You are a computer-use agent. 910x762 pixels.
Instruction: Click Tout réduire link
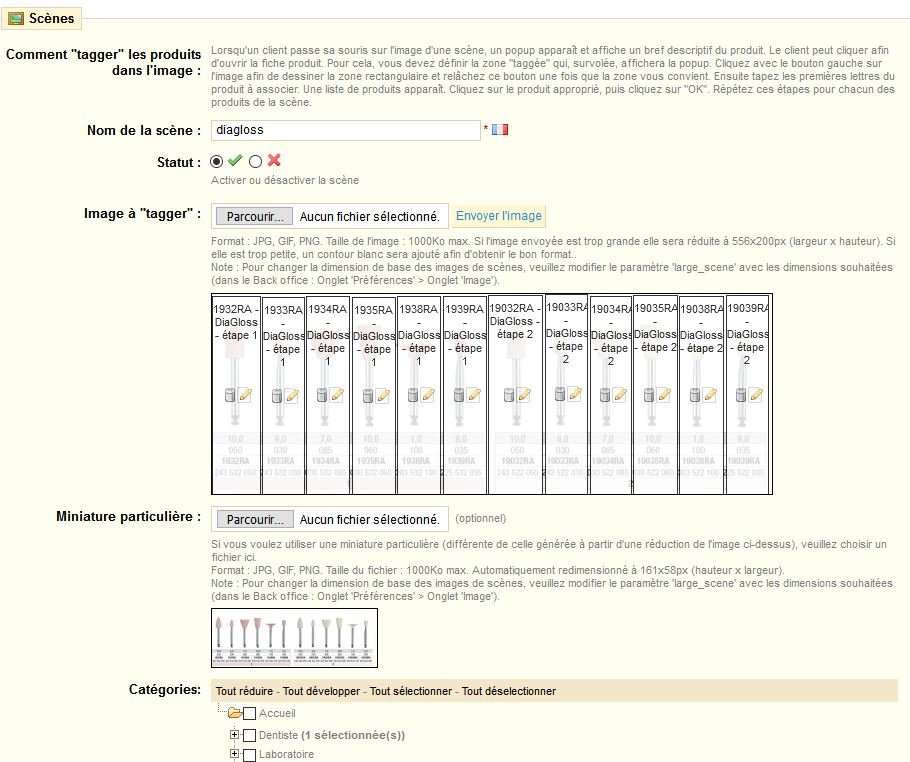coord(244,691)
